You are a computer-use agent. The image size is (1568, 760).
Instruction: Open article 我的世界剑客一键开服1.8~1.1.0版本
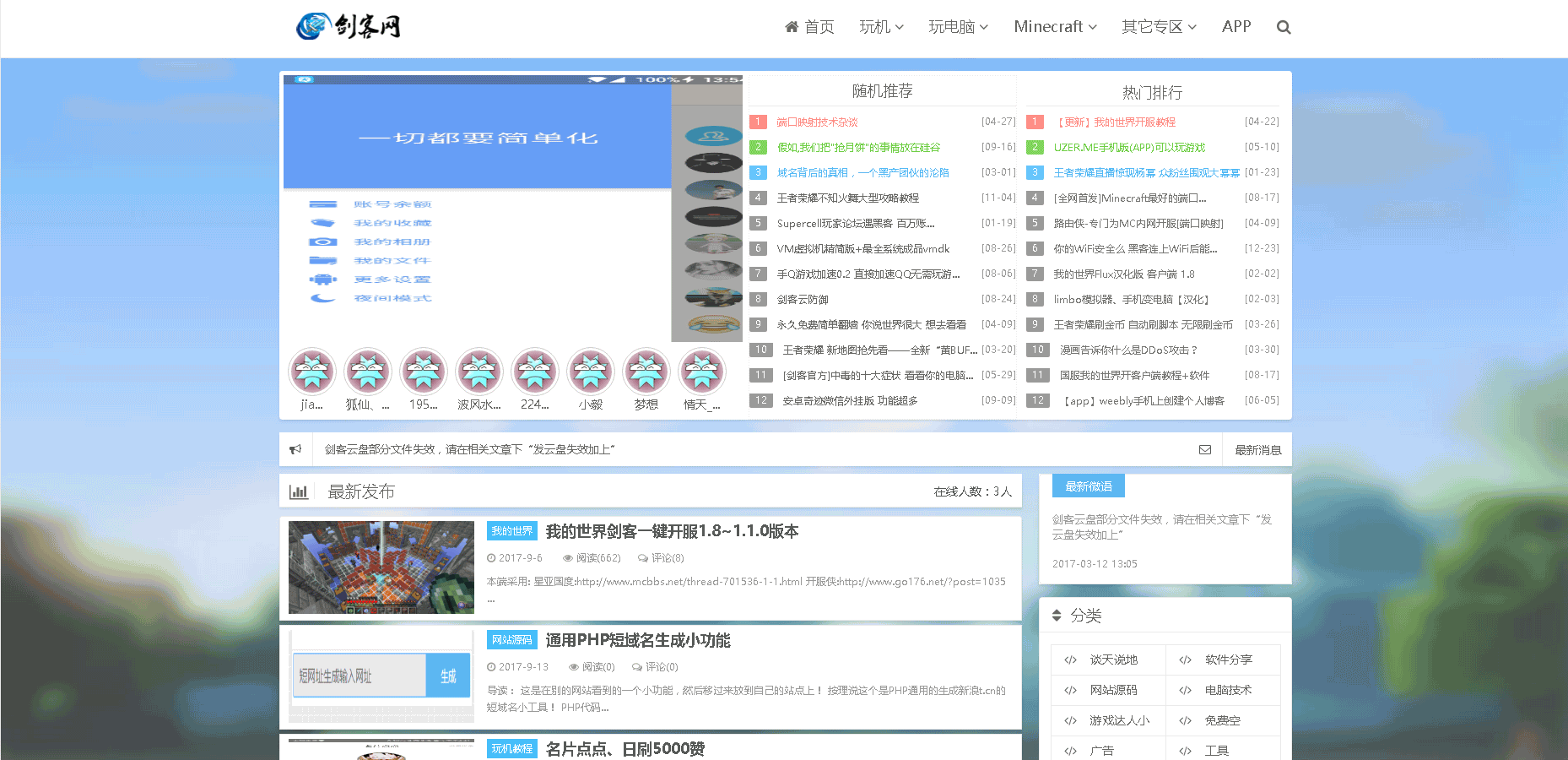click(672, 531)
